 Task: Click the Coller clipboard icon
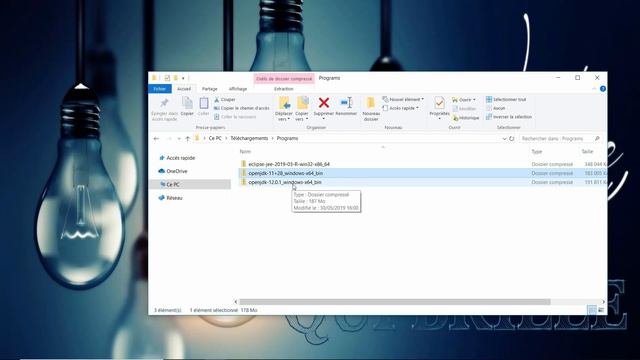[204, 103]
